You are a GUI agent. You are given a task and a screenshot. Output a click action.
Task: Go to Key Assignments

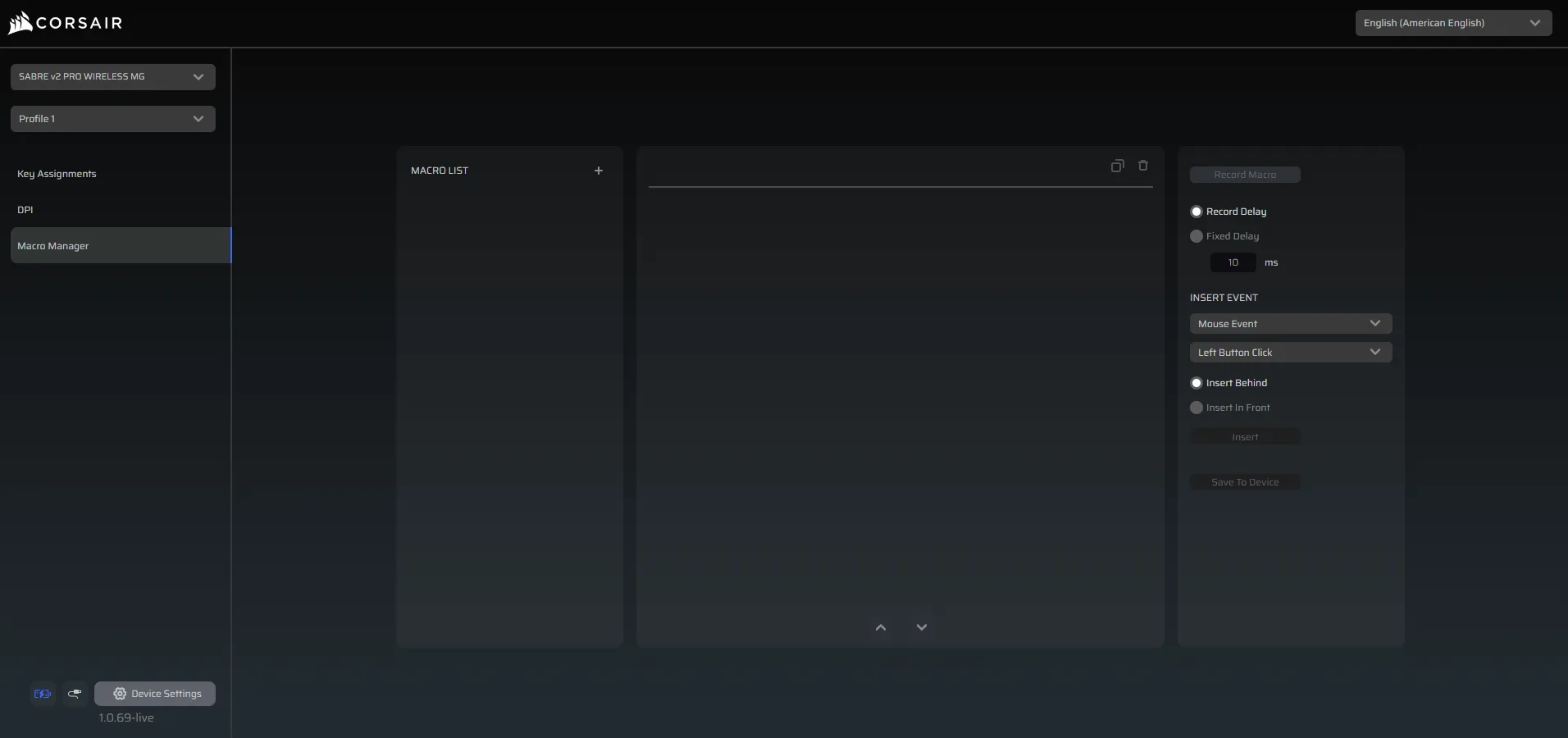pyautogui.click(x=57, y=174)
